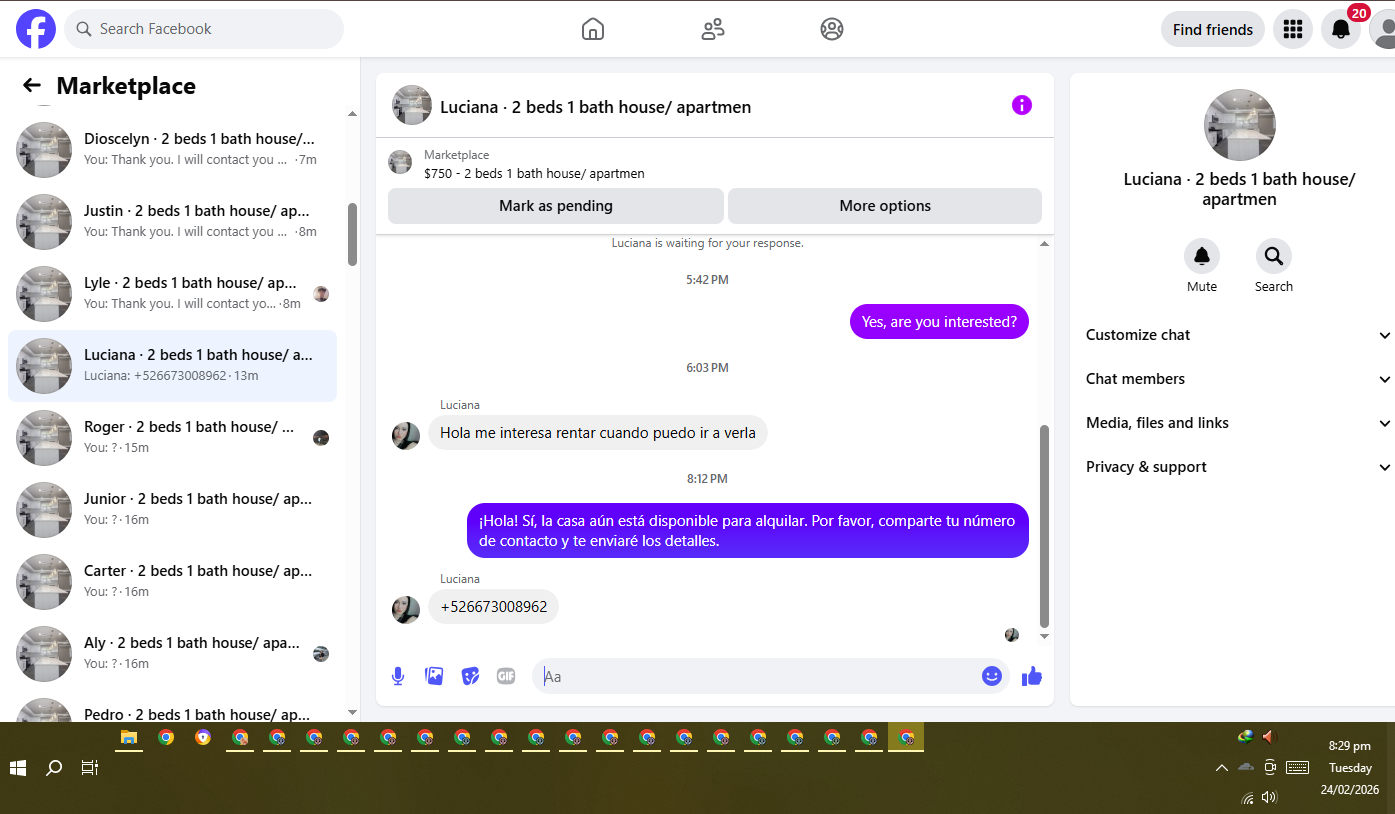Show hidden system tray icons chevron

[x=1222, y=768]
